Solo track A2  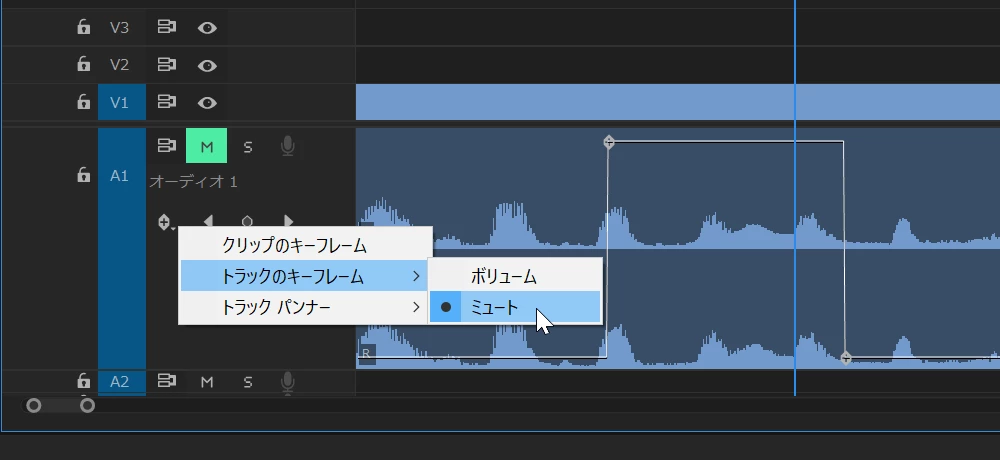(x=247, y=382)
